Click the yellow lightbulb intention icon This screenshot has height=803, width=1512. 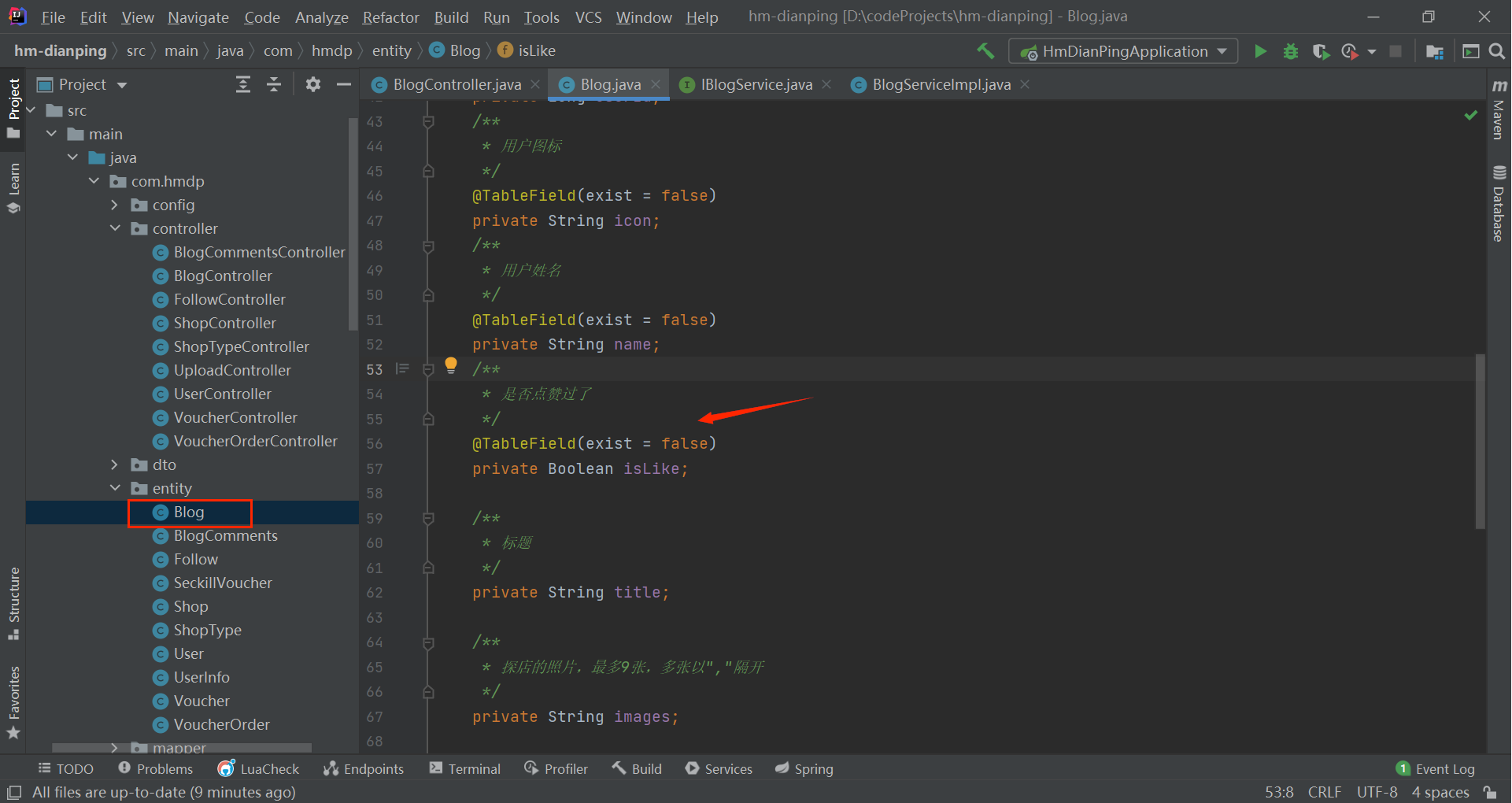point(451,365)
